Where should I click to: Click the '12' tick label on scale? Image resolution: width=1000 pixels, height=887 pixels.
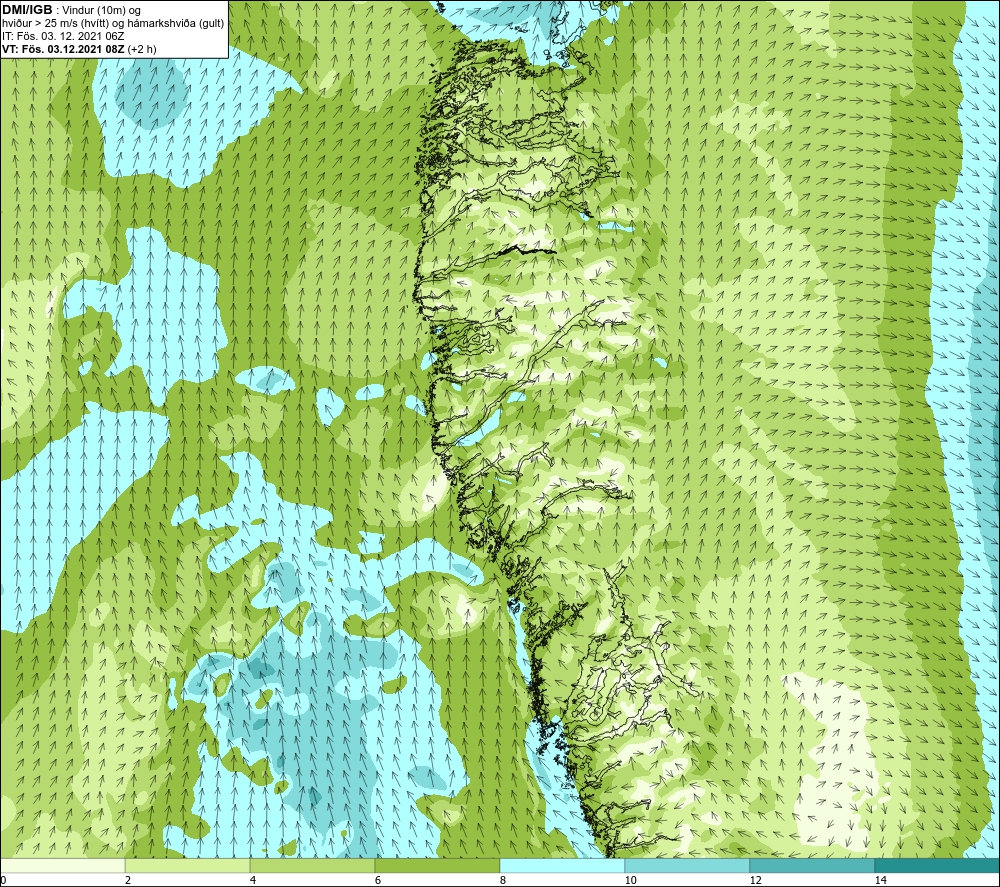pos(756,881)
